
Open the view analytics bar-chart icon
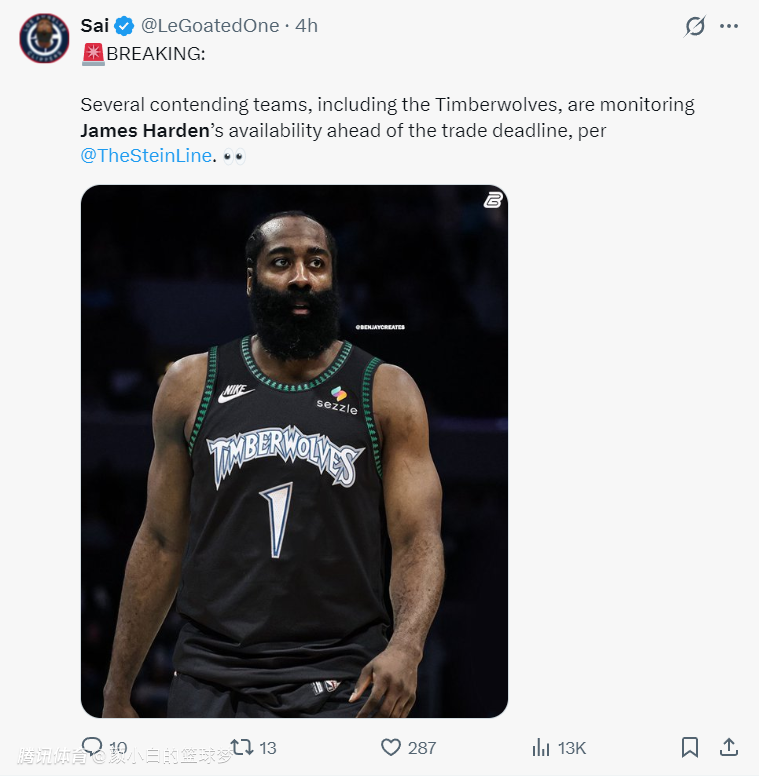pos(541,747)
